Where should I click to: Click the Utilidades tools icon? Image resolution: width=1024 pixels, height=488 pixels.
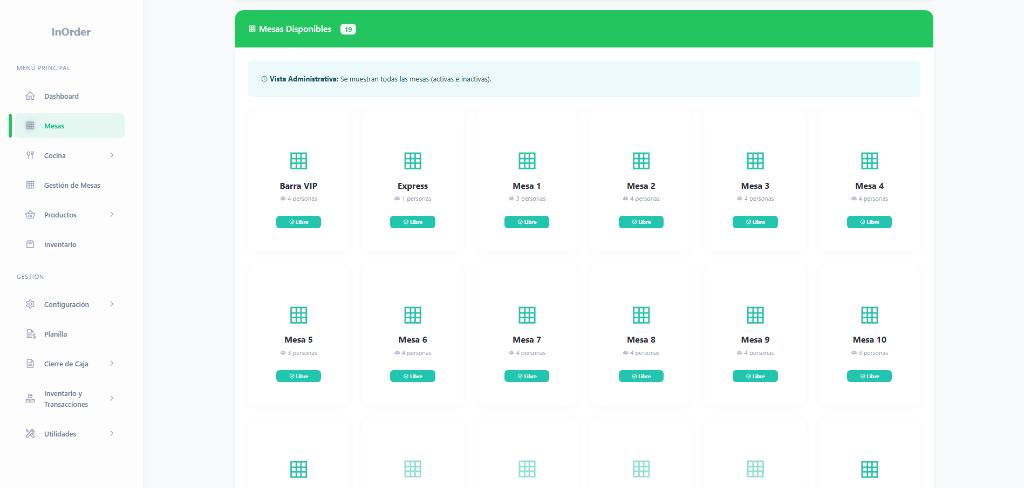point(30,434)
